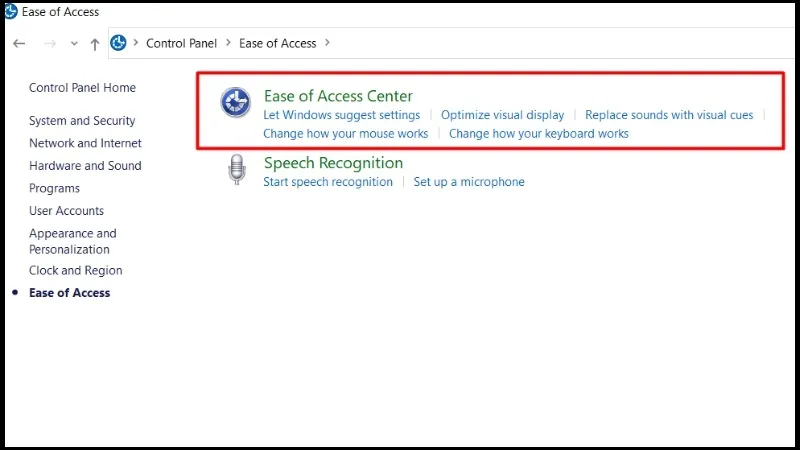Click the Up one level arrow
The image size is (800, 450).
(x=95, y=44)
